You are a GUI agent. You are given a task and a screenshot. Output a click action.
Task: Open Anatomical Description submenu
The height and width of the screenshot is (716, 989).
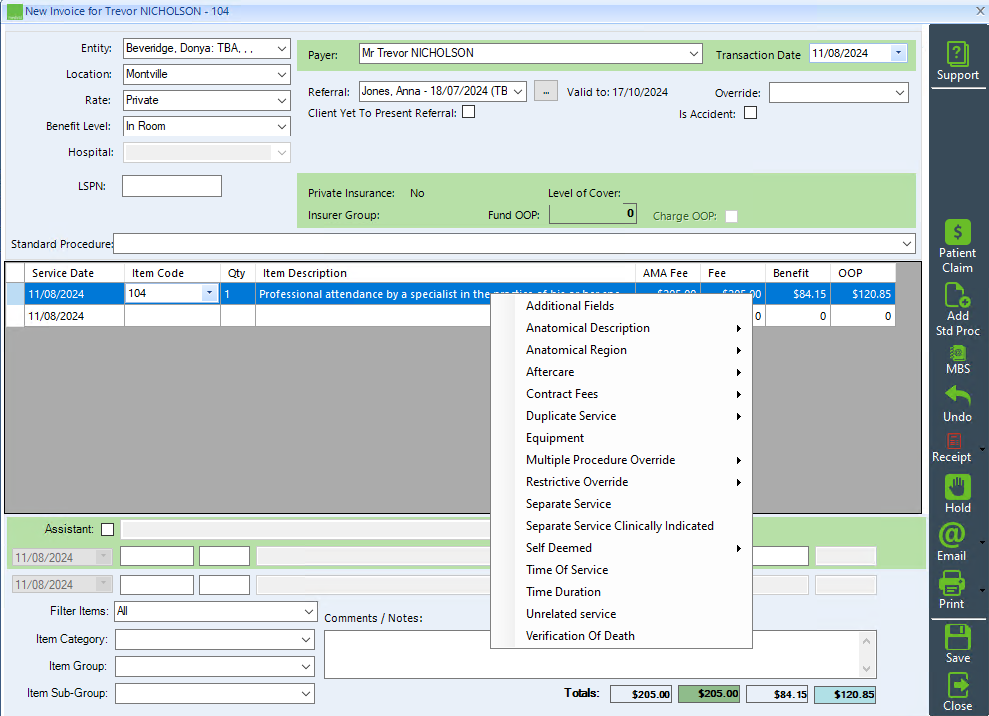pyautogui.click(x=621, y=328)
